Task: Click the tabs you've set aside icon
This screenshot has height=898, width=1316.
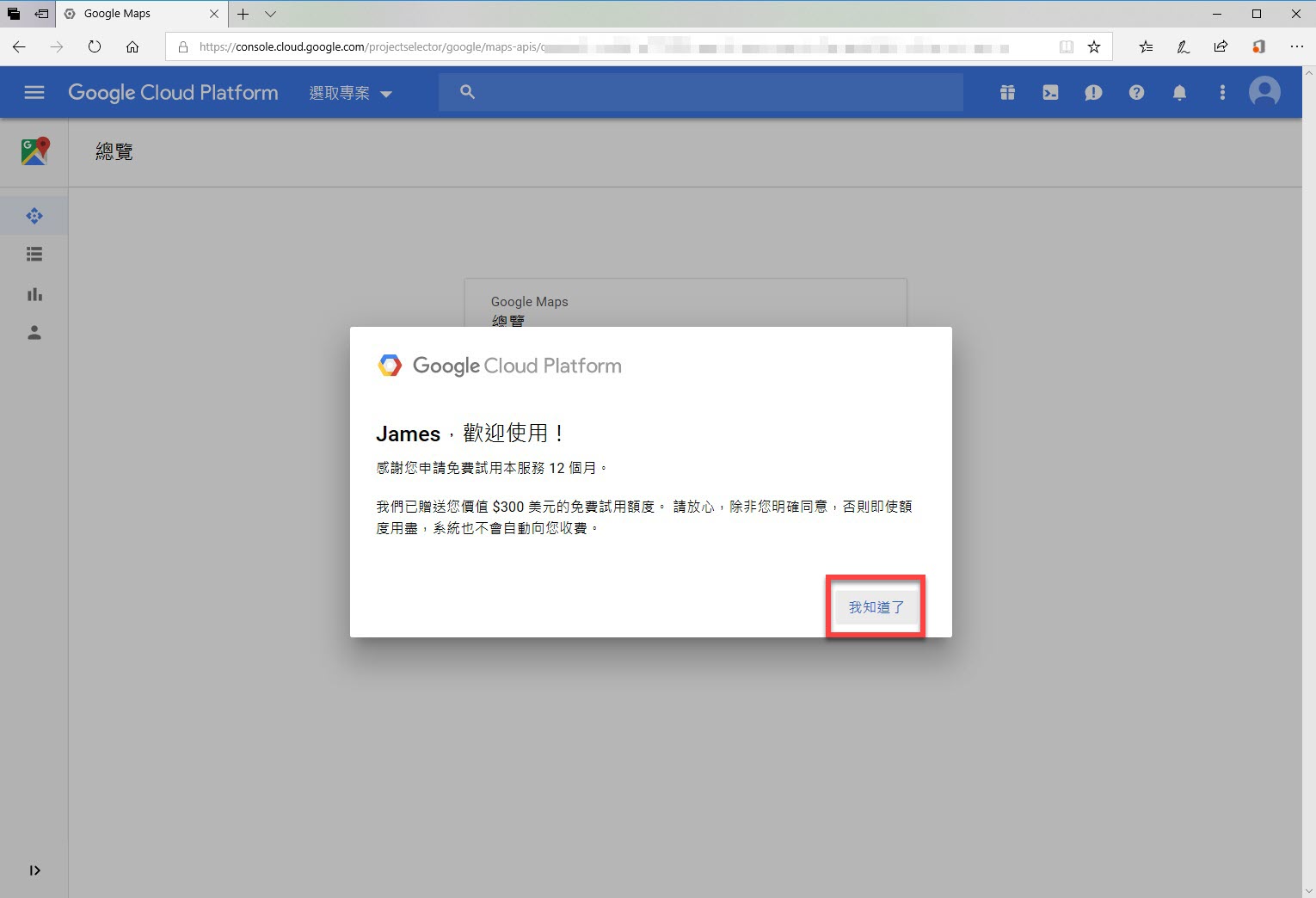Action: click(x=14, y=14)
